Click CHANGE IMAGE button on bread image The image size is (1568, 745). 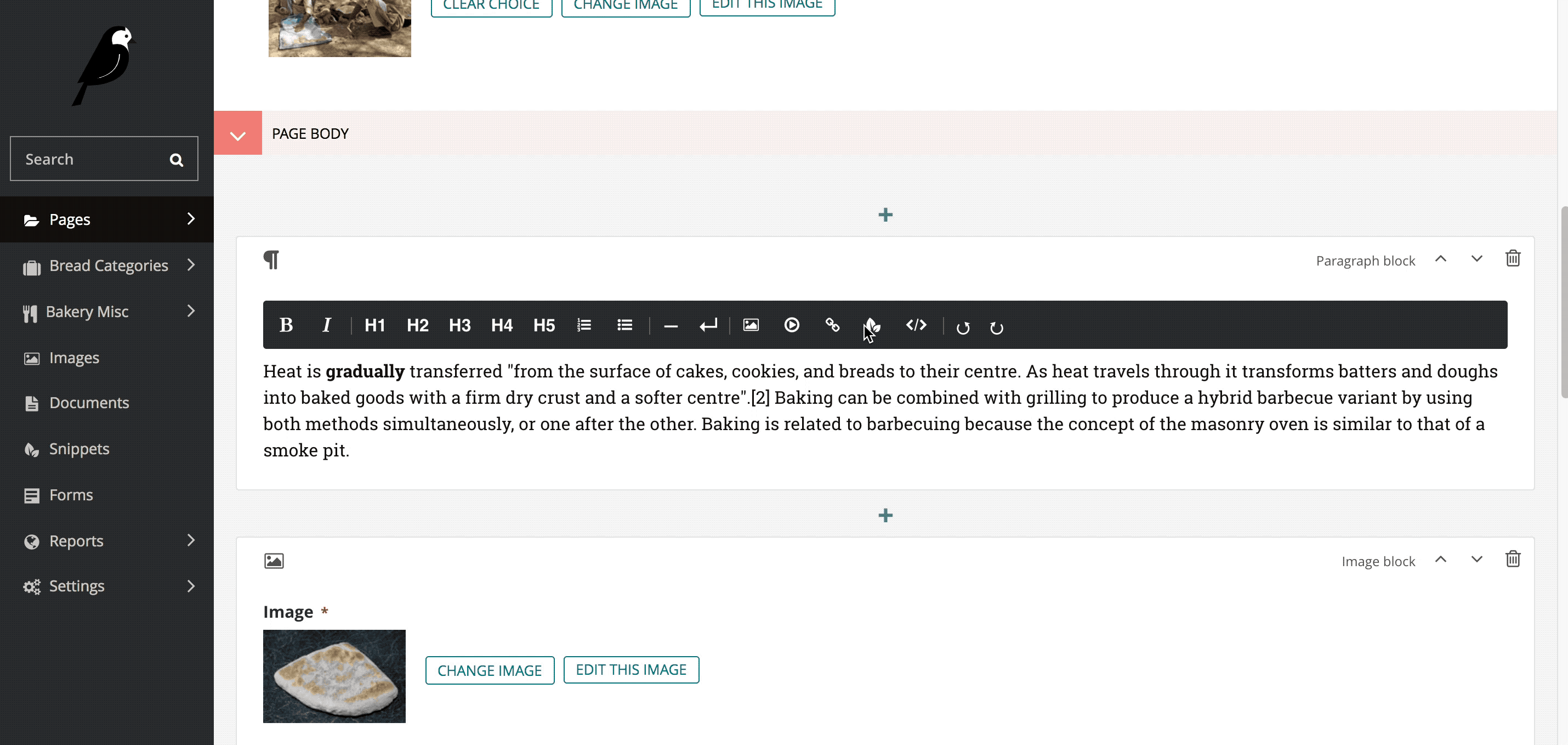490,670
